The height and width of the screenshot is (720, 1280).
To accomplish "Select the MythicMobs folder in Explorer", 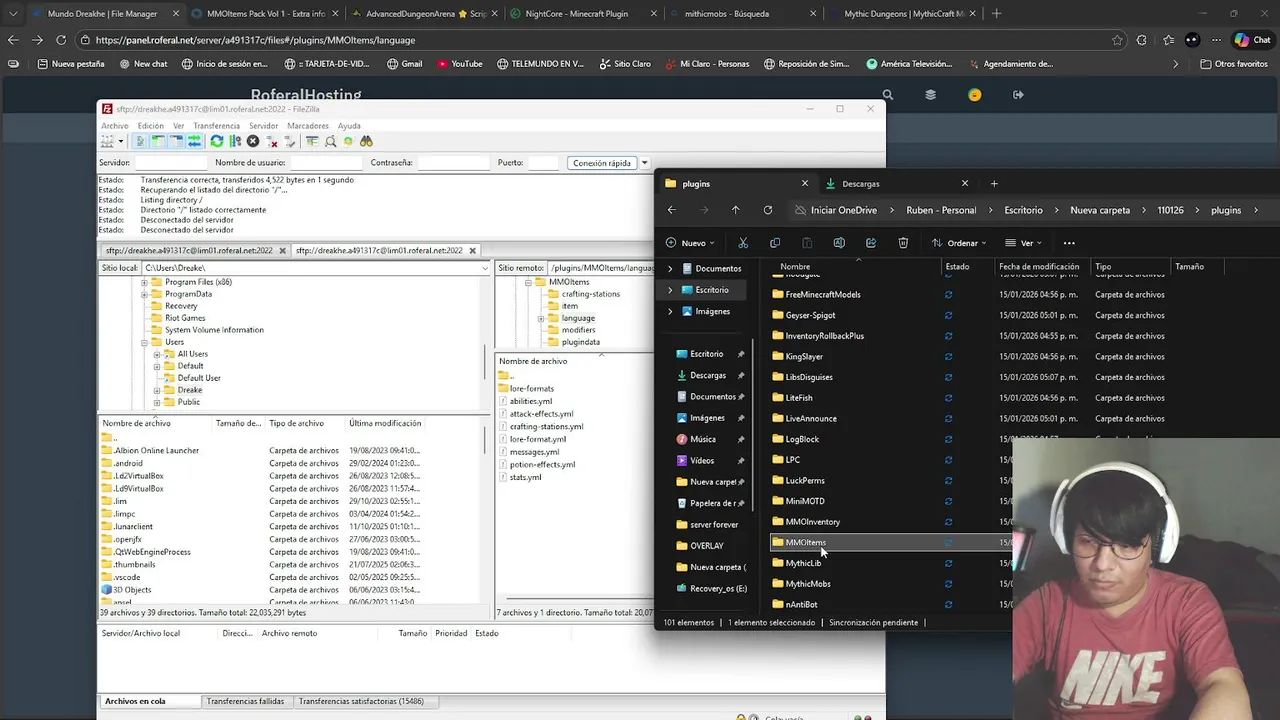I will [808, 584].
